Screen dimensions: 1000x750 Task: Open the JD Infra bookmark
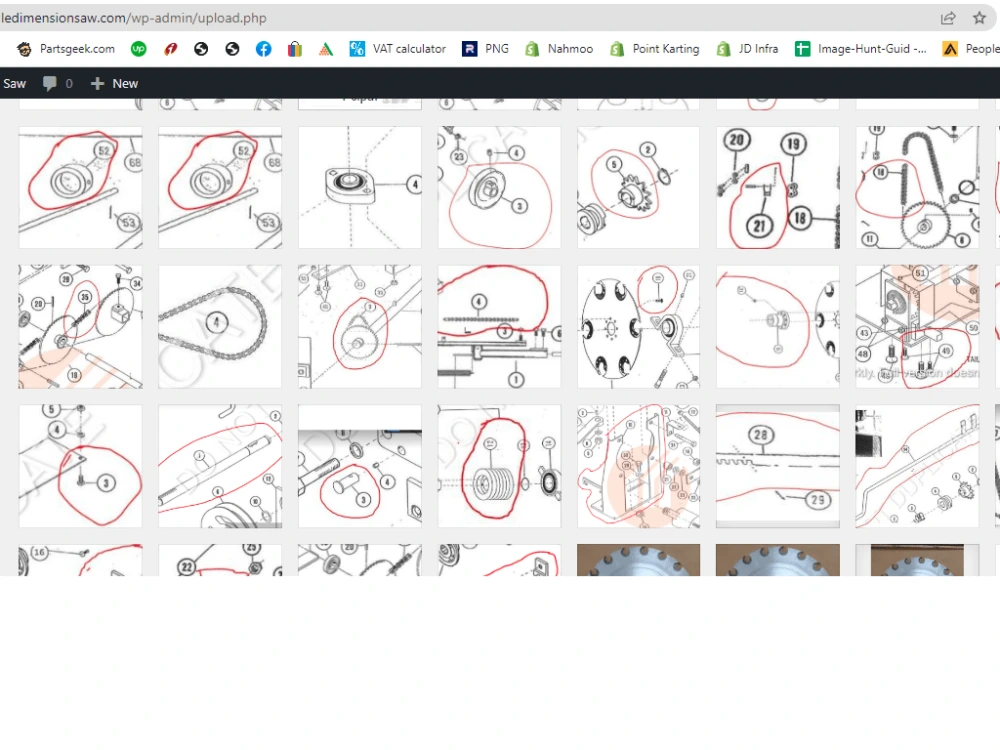747,49
